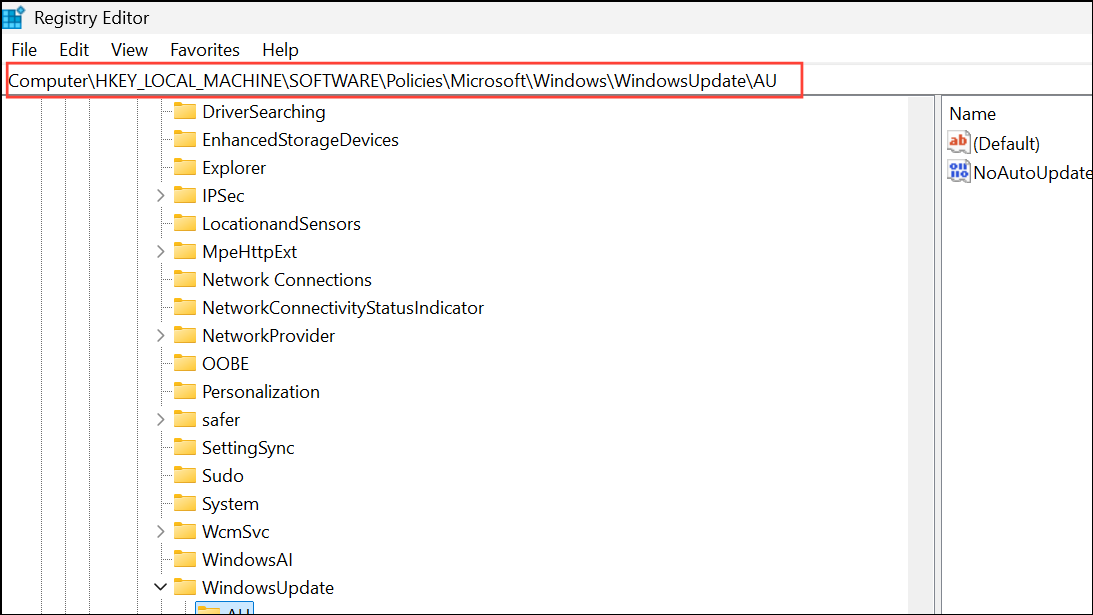Collapse the WindowsUpdate key
This screenshot has width=1093, height=615.
(x=161, y=587)
